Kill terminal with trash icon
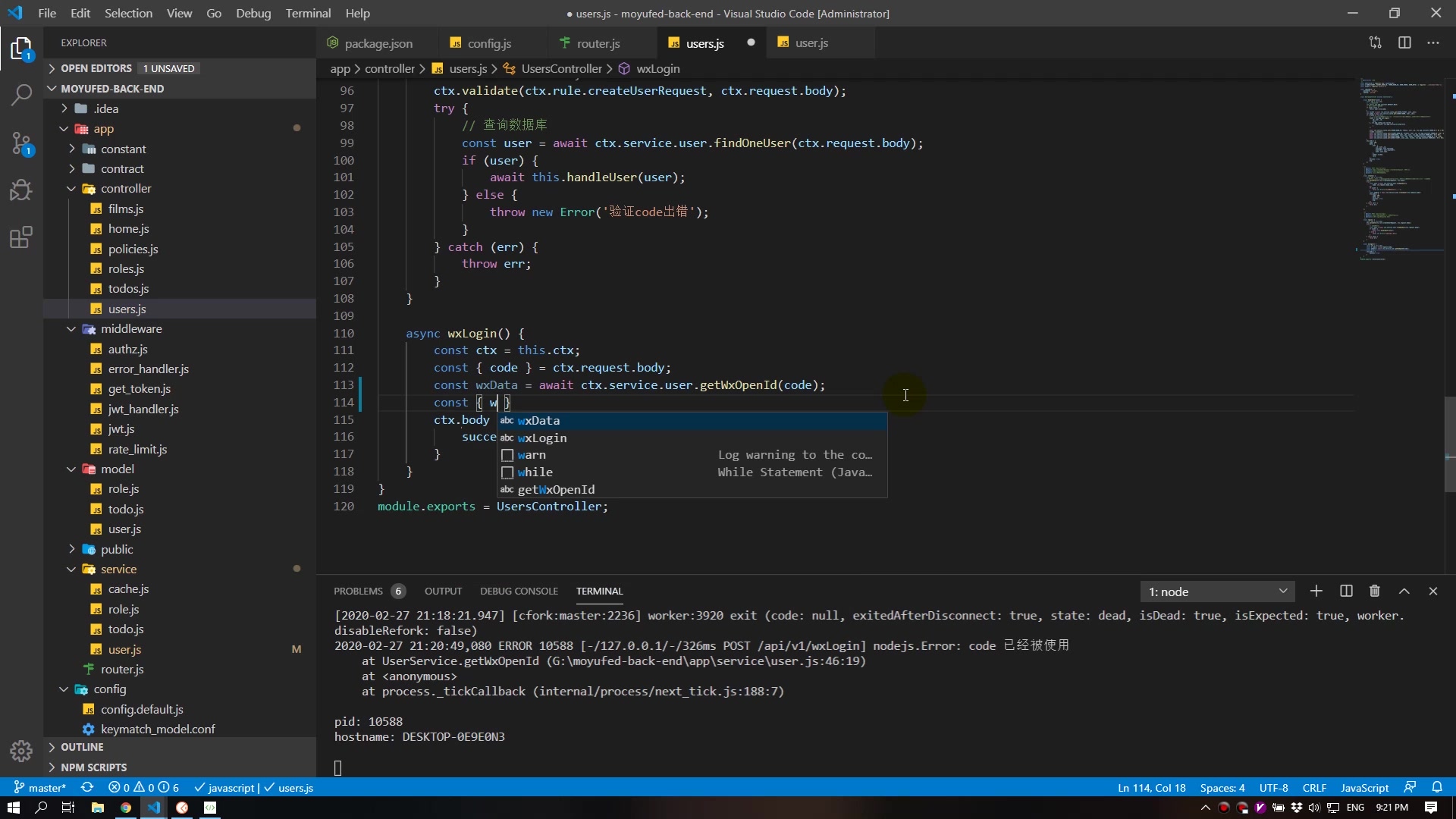This screenshot has height=819, width=1456. 1374,591
